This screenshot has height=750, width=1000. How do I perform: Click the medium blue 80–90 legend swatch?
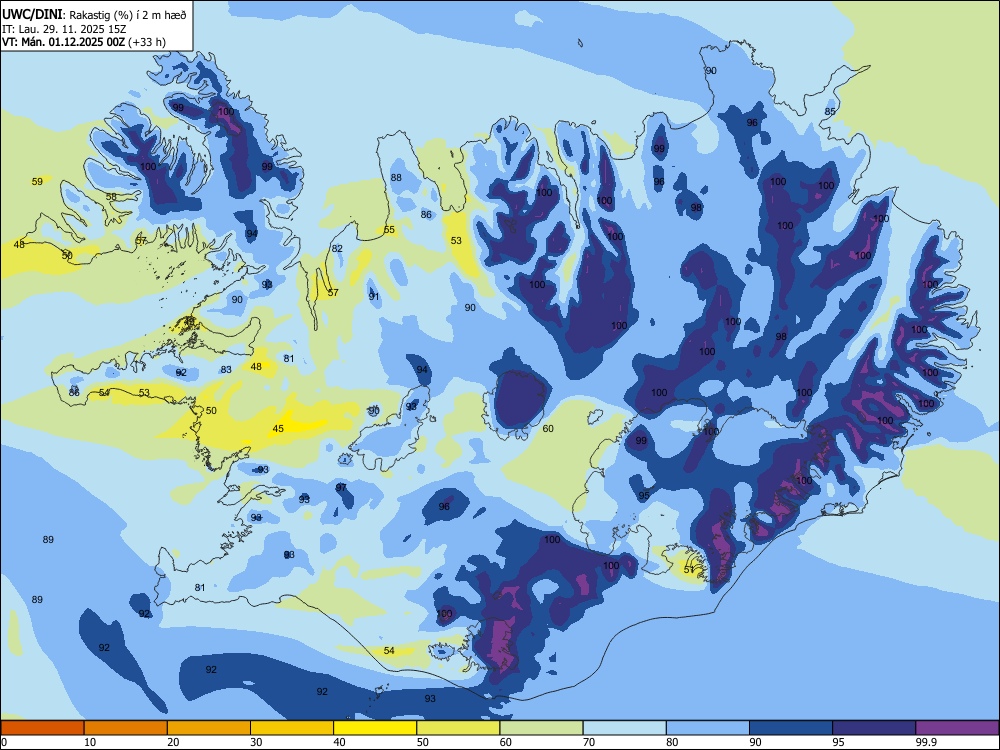click(708, 727)
